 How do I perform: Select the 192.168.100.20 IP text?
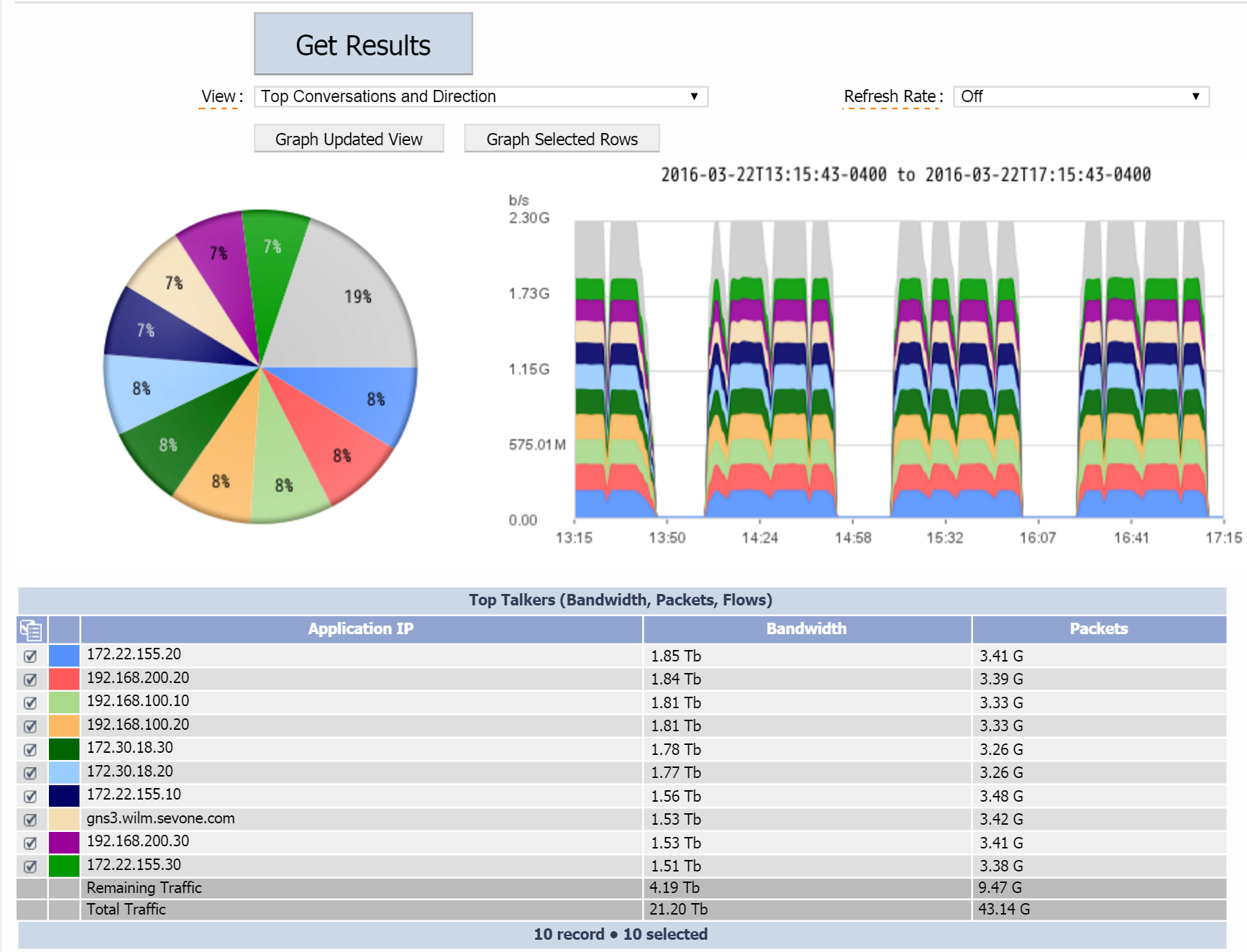[138, 725]
